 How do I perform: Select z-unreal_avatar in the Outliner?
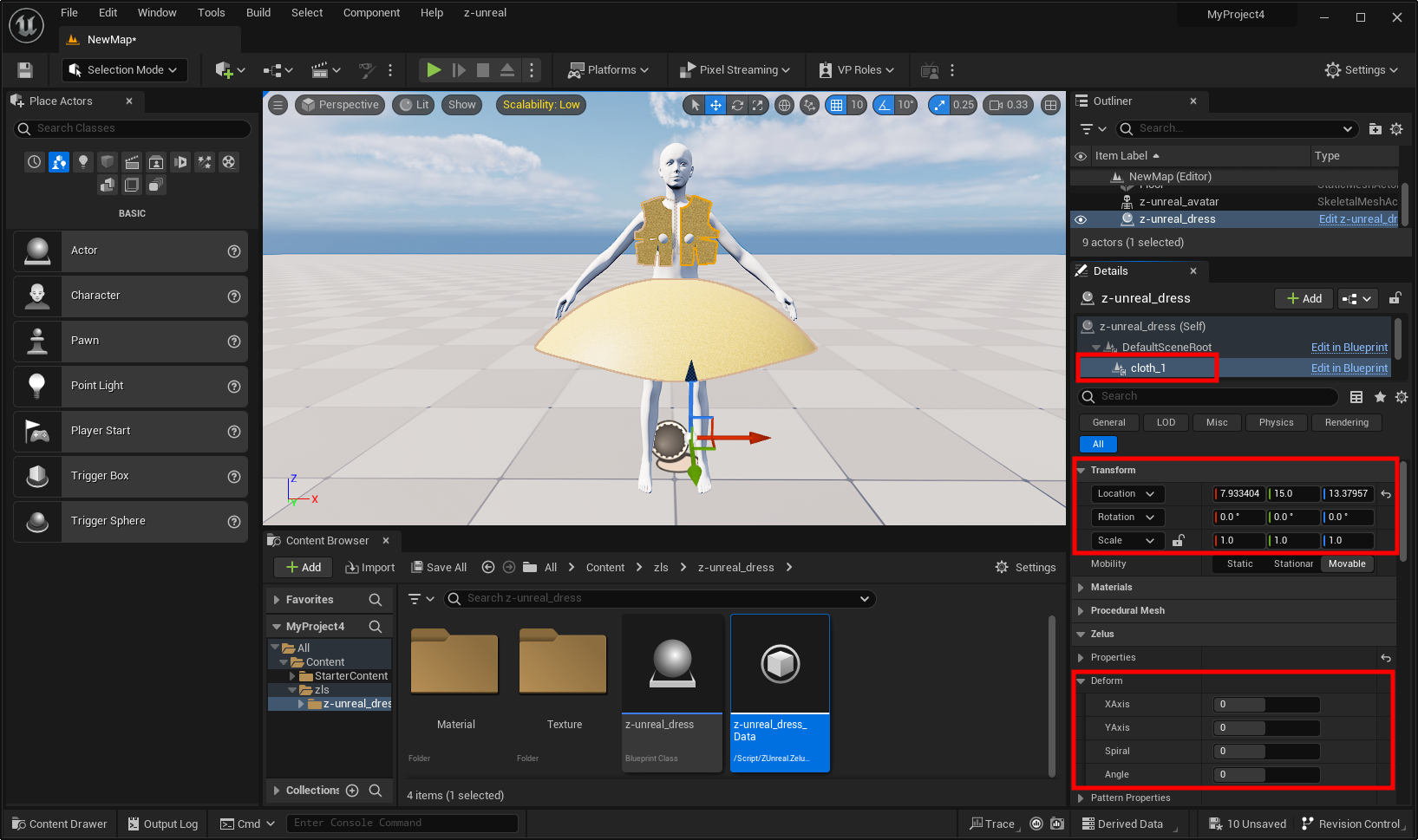tap(1179, 202)
